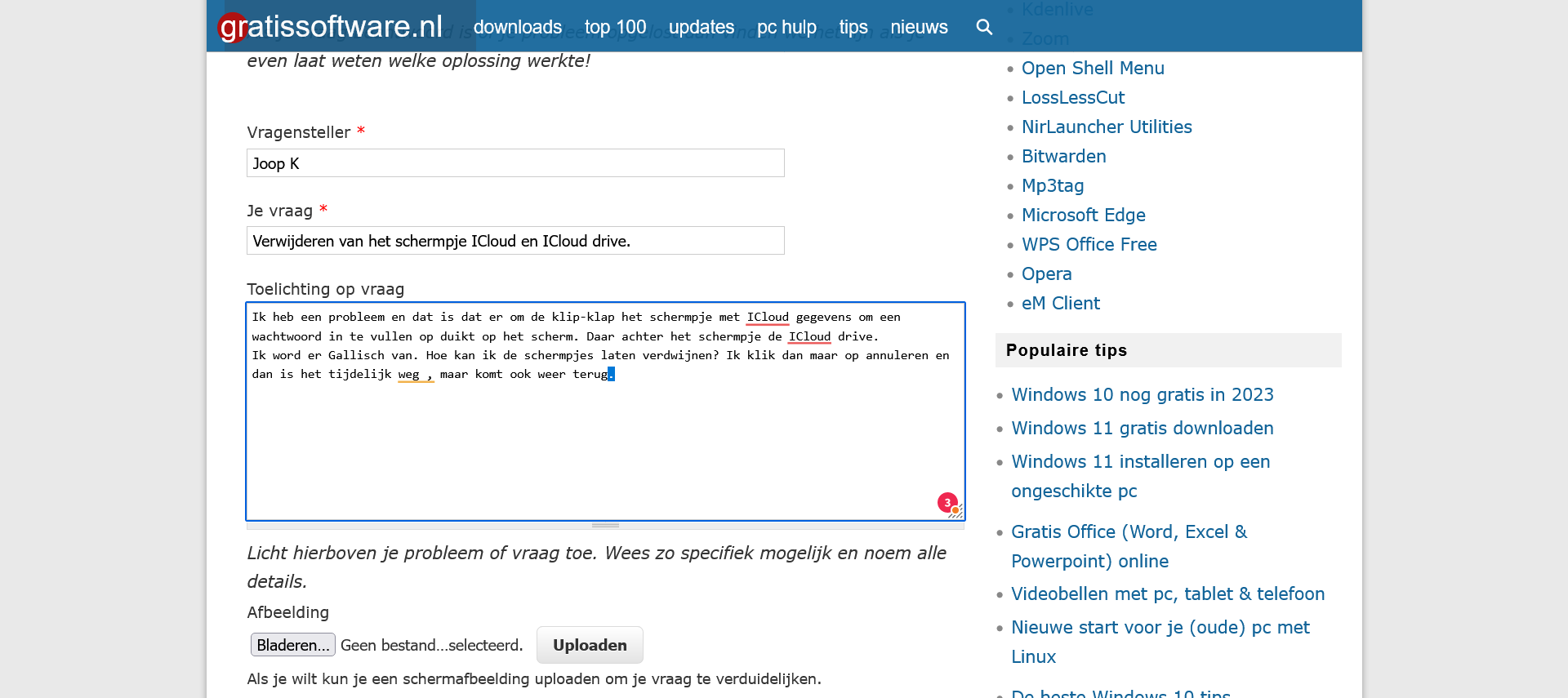Screen dimensions: 1568x698
Task: Click inside the Toelichting op vraag textarea
Action: 604,441
